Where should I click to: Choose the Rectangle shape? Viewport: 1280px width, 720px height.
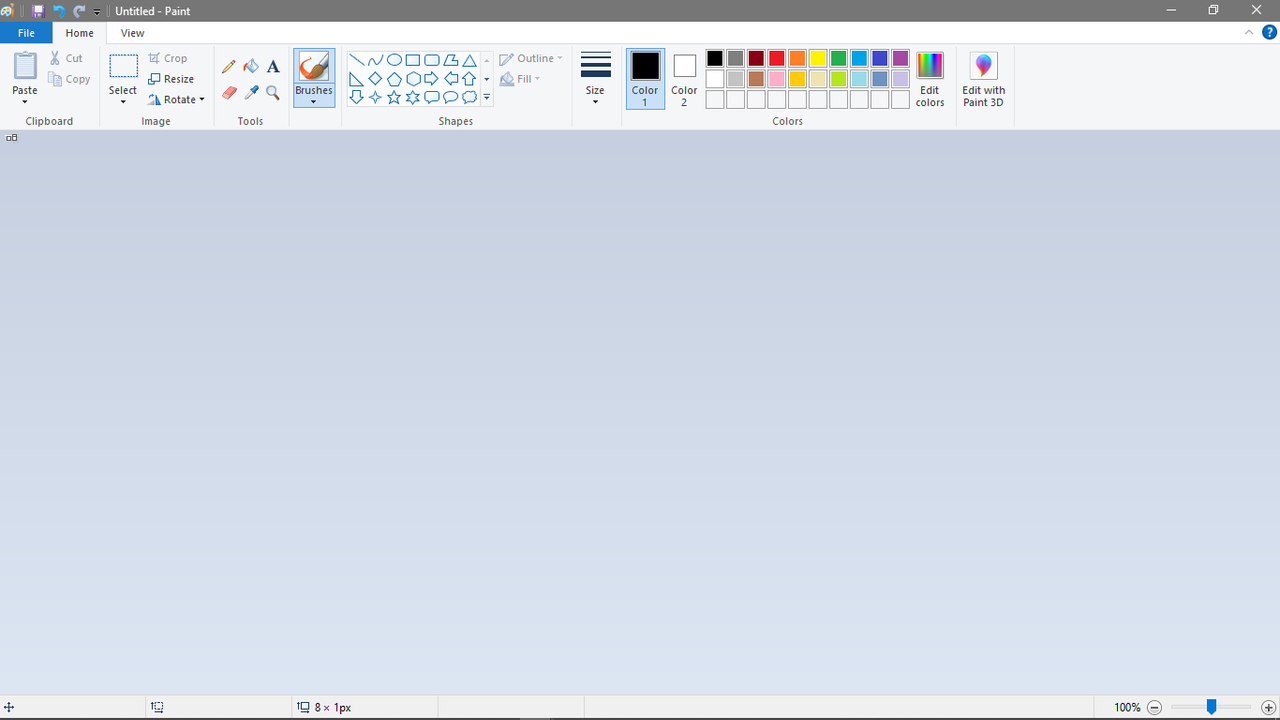coord(413,60)
